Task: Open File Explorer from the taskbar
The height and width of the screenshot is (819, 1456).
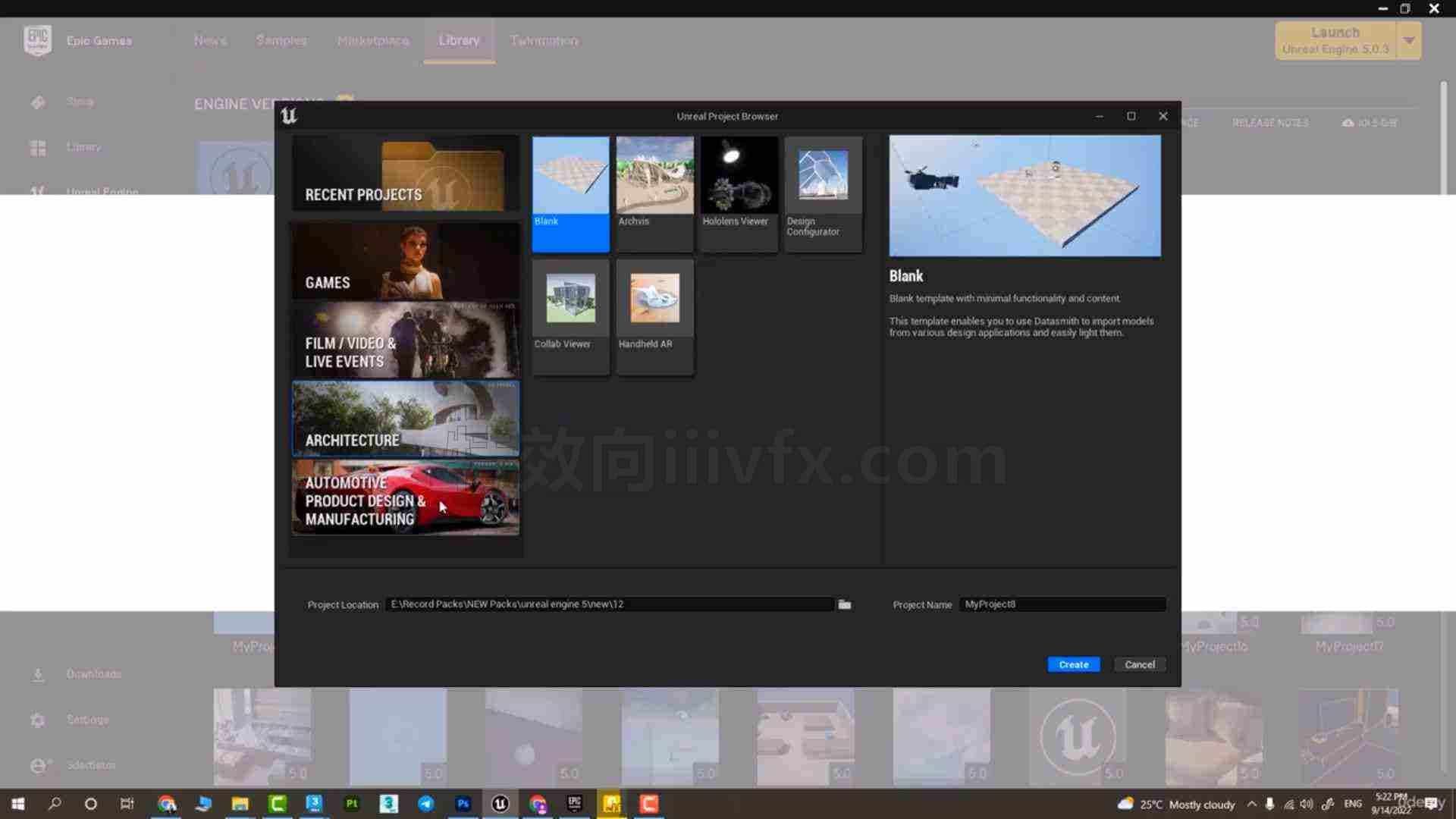Action: tap(240, 804)
